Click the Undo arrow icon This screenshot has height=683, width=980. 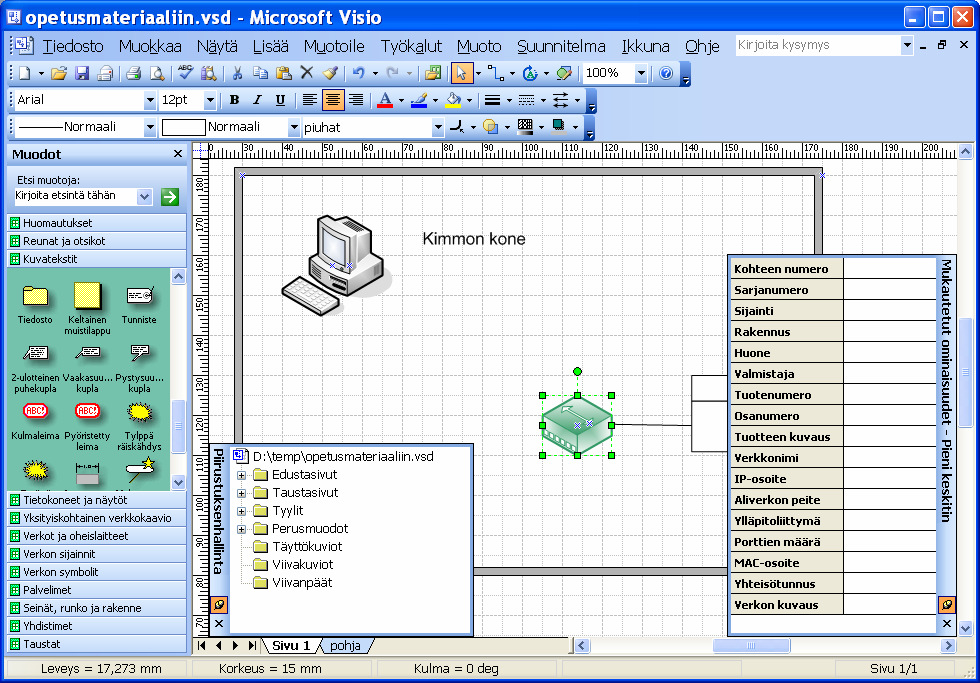[x=358, y=74]
